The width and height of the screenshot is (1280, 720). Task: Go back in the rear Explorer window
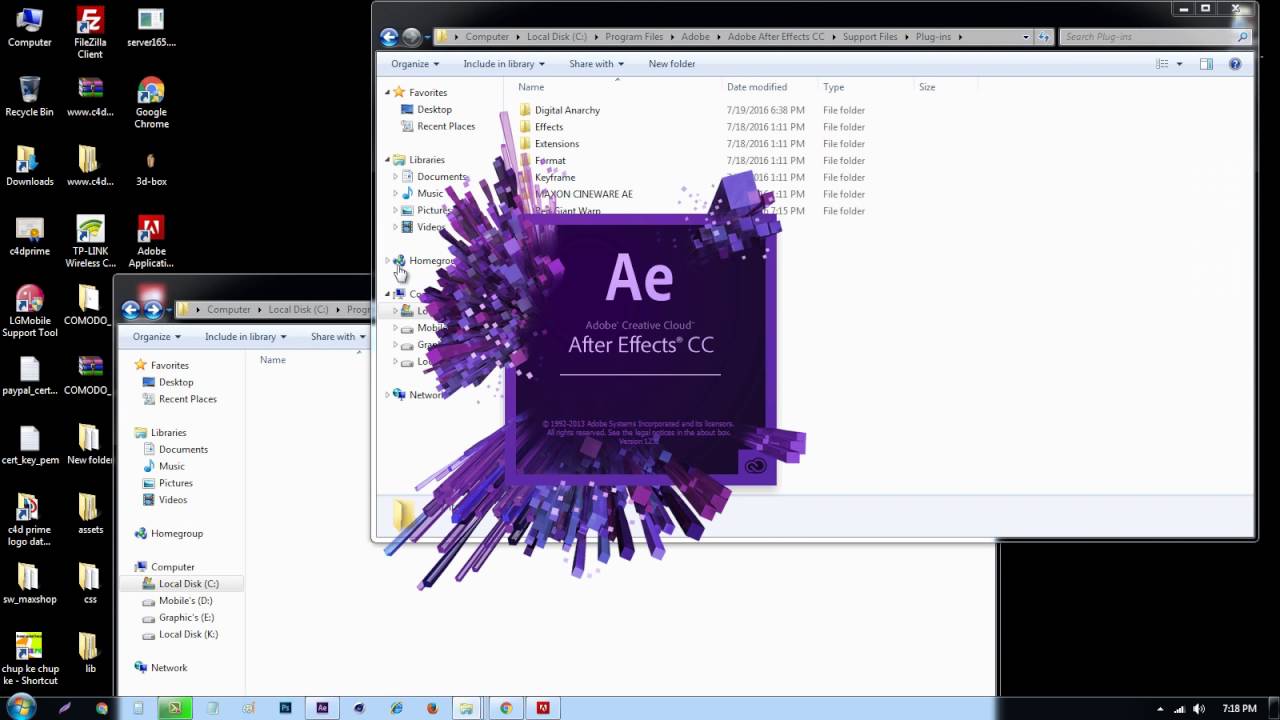[130, 310]
